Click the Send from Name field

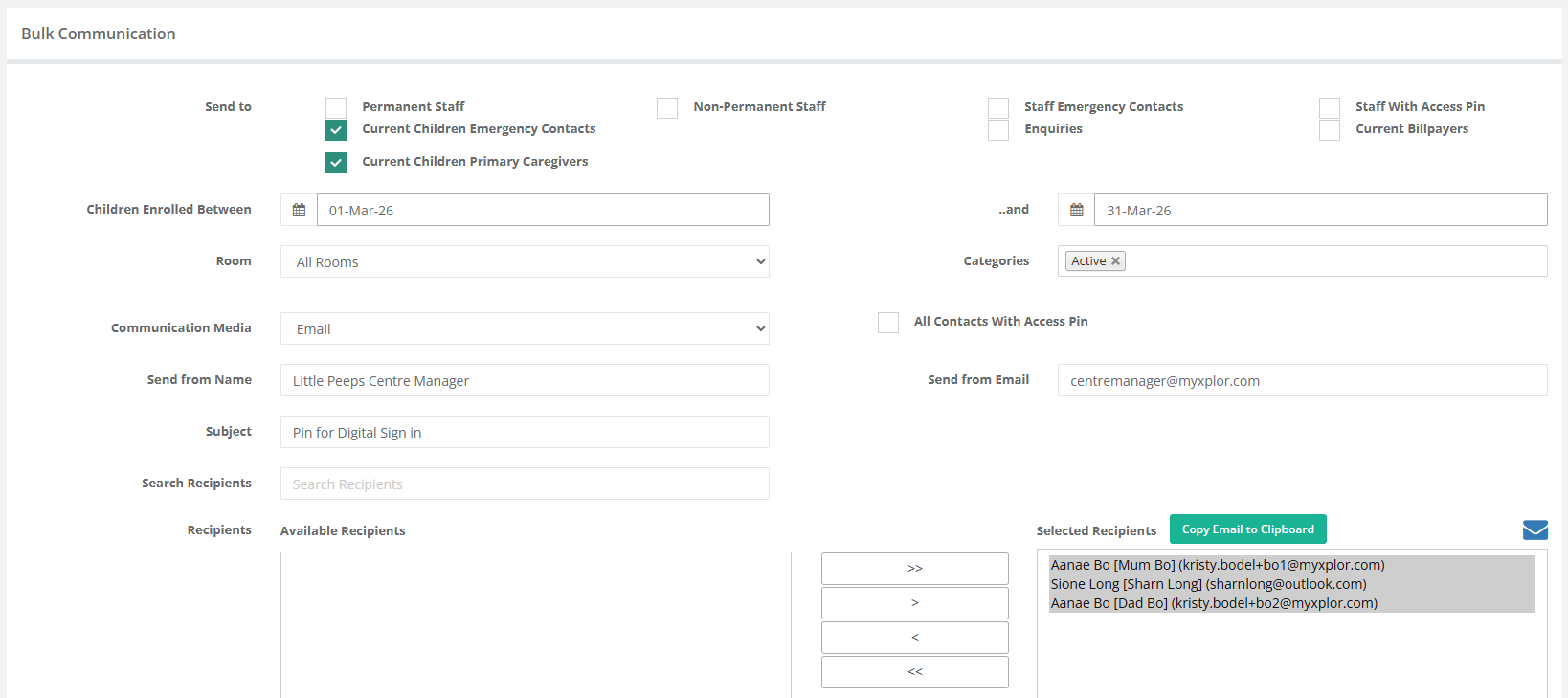[x=525, y=380]
